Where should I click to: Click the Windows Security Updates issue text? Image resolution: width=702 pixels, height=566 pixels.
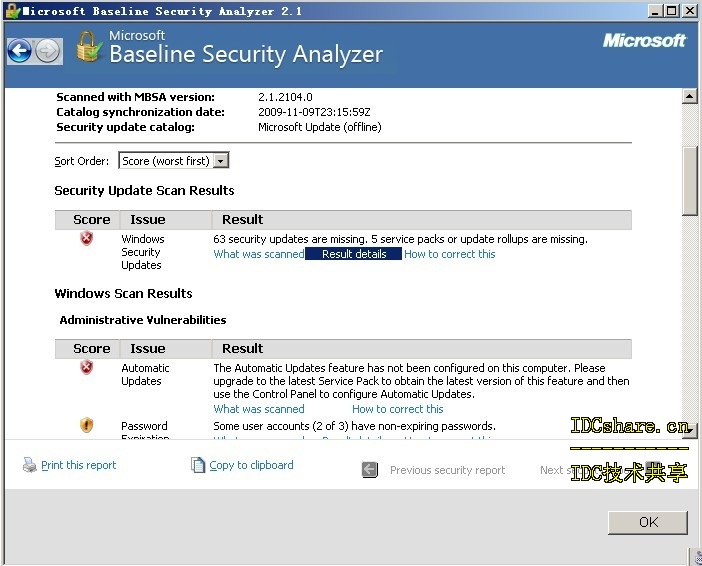143,252
